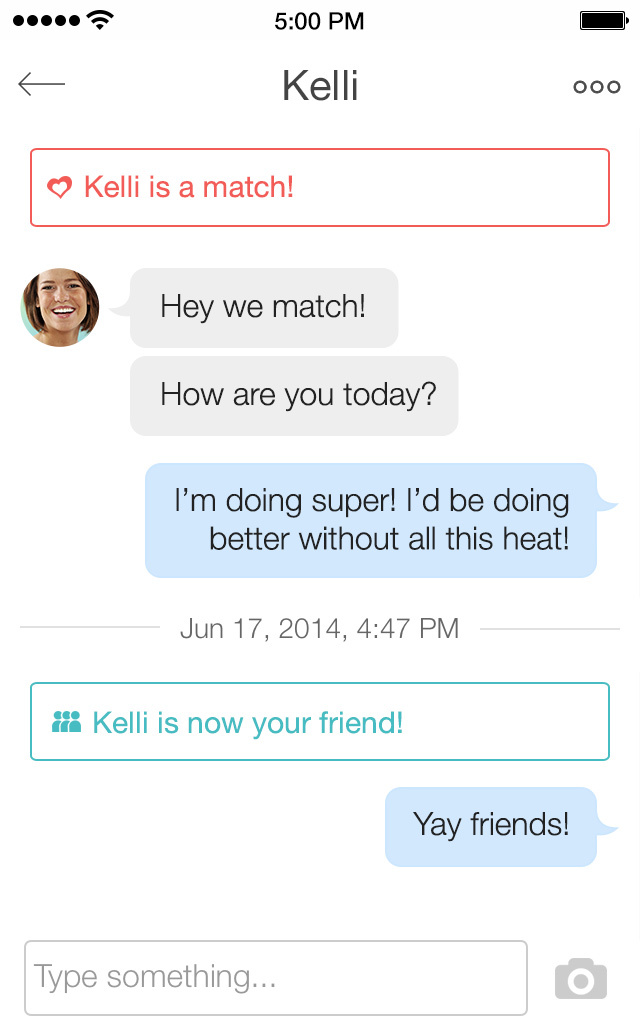Image resolution: width=640 pixels, height=1036 pixels.
Task: Tap the 'Yay friends!' message bubble
Action: click(491, 826)
